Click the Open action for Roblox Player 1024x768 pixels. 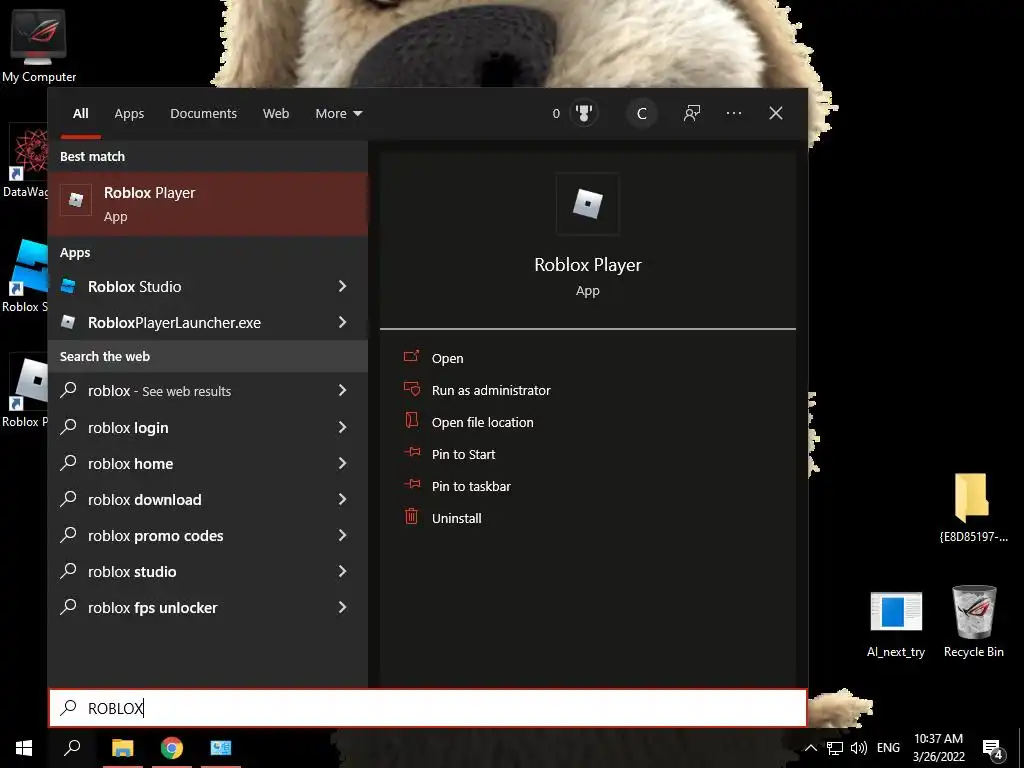(x=447, y=359)
